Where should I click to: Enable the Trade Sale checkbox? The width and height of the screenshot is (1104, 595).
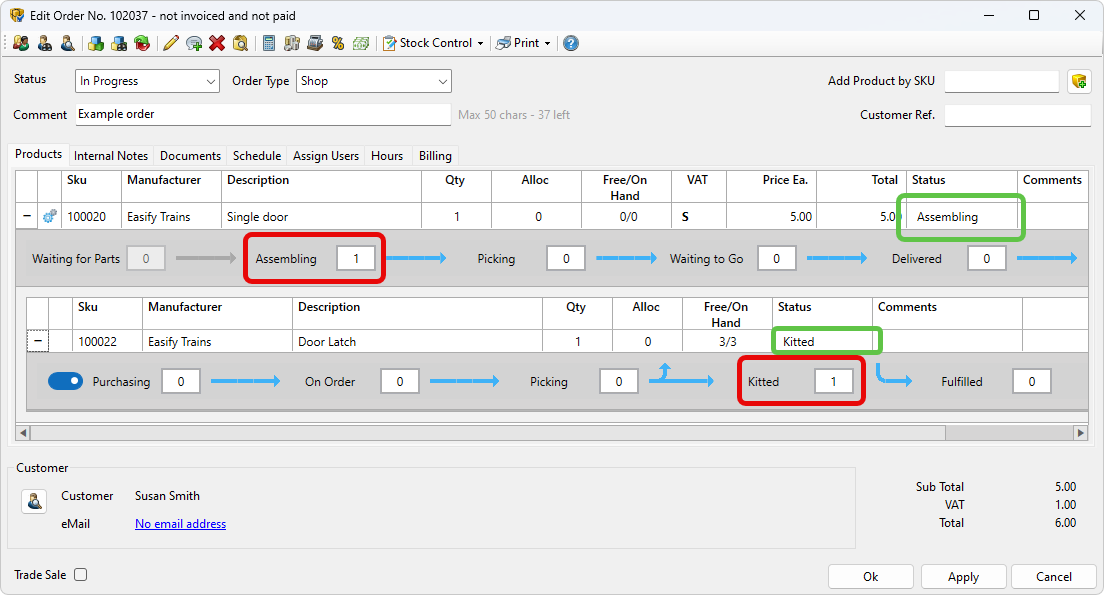point(81,575)
